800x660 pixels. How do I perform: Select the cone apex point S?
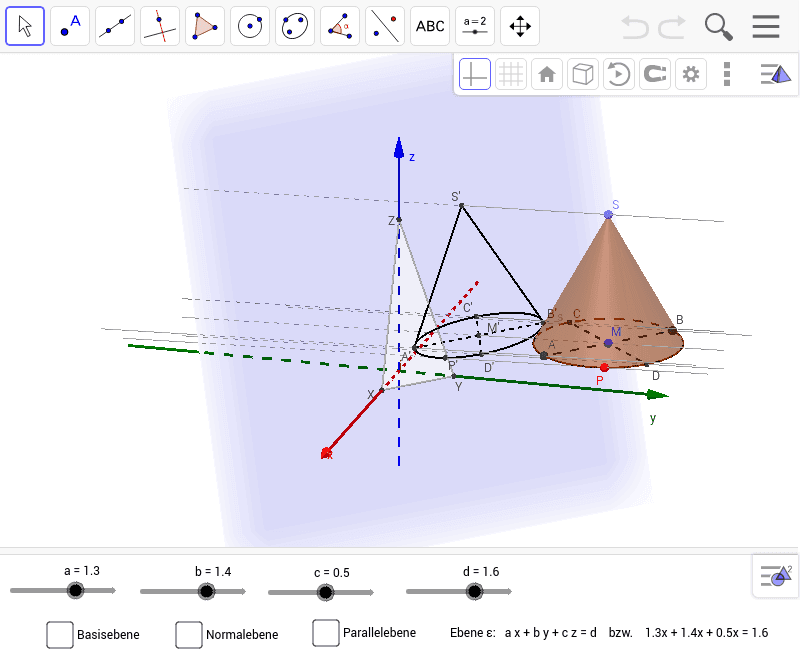pyautogui.click(x=608, y=215)
